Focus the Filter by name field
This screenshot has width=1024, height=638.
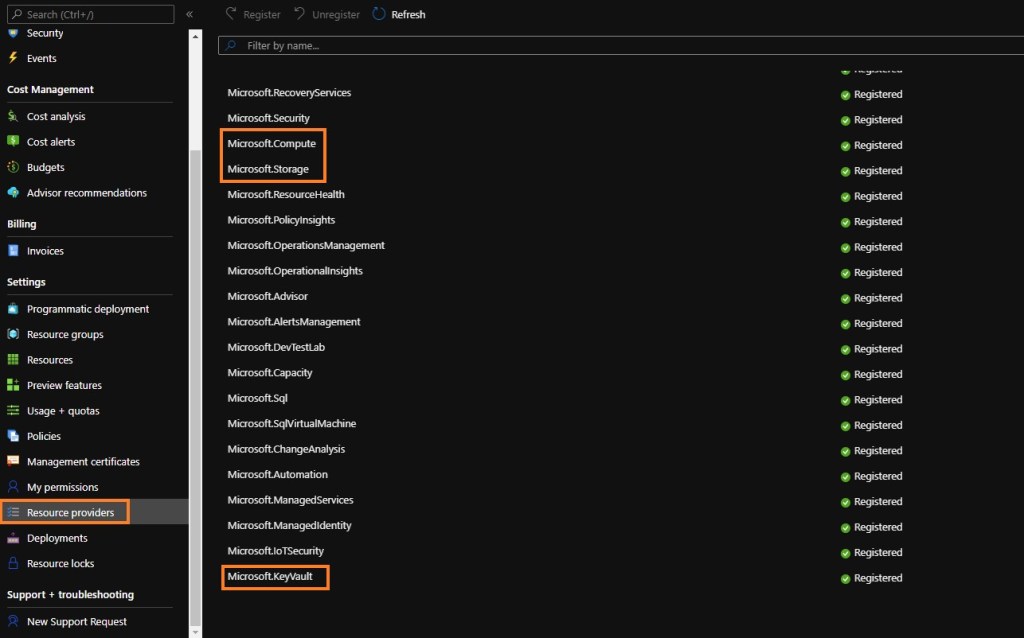click(x=620, y=46)
